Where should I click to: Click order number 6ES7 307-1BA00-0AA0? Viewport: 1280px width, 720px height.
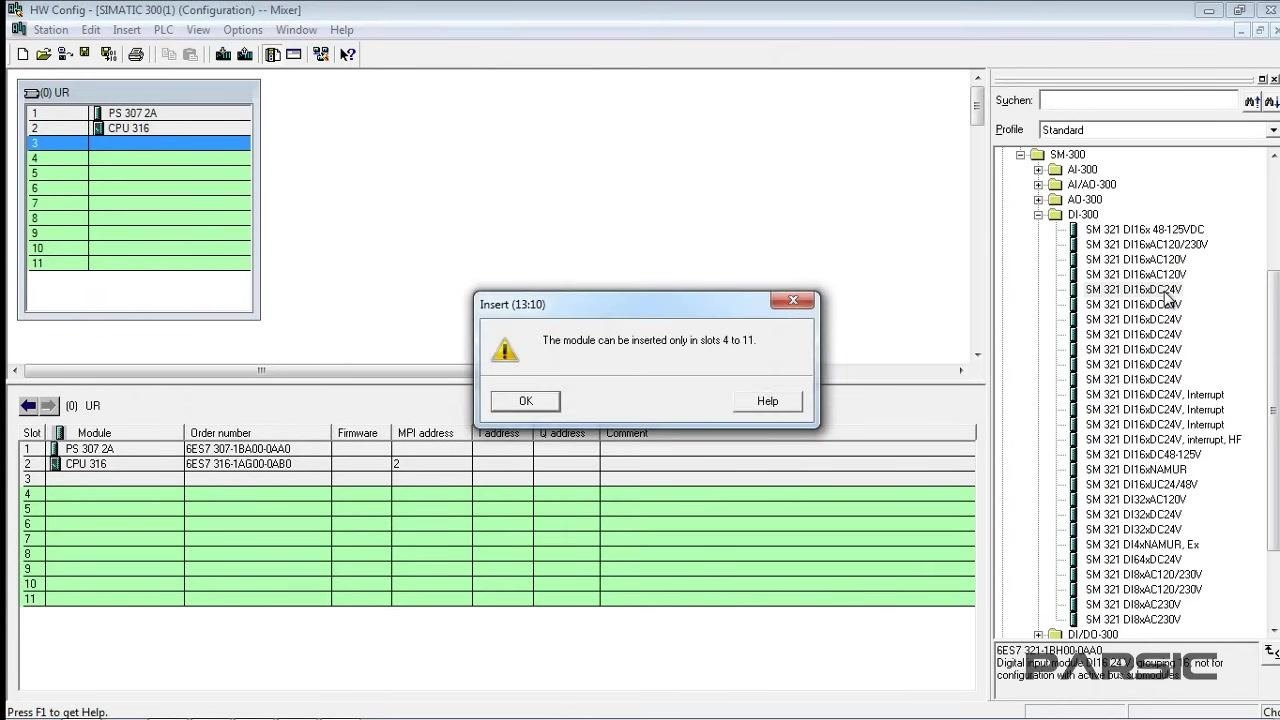click(x=238, y=449)
